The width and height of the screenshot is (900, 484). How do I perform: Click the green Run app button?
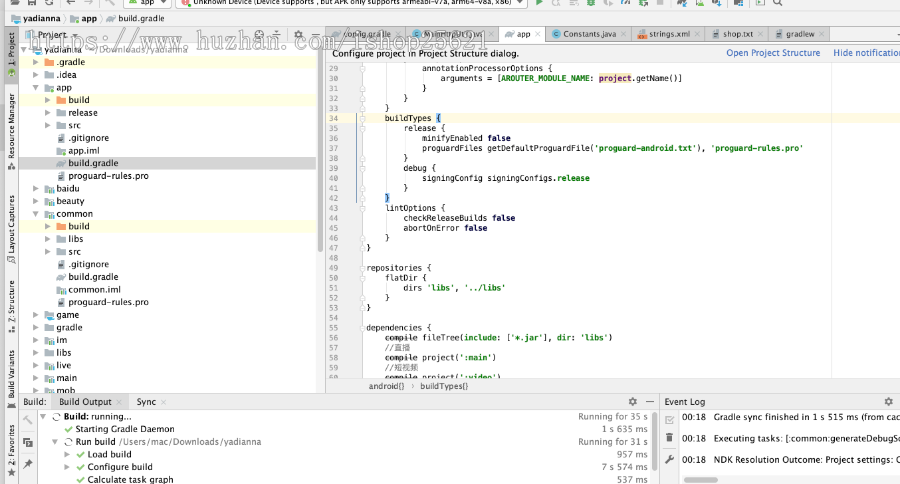point(539,3)
